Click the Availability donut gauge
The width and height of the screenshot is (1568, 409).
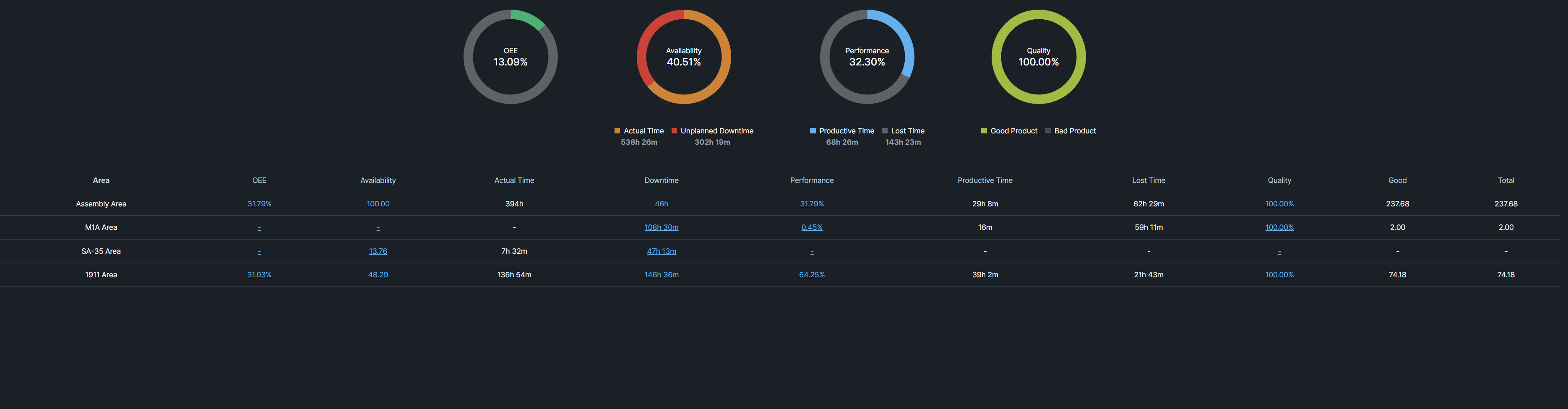point(684,57)
